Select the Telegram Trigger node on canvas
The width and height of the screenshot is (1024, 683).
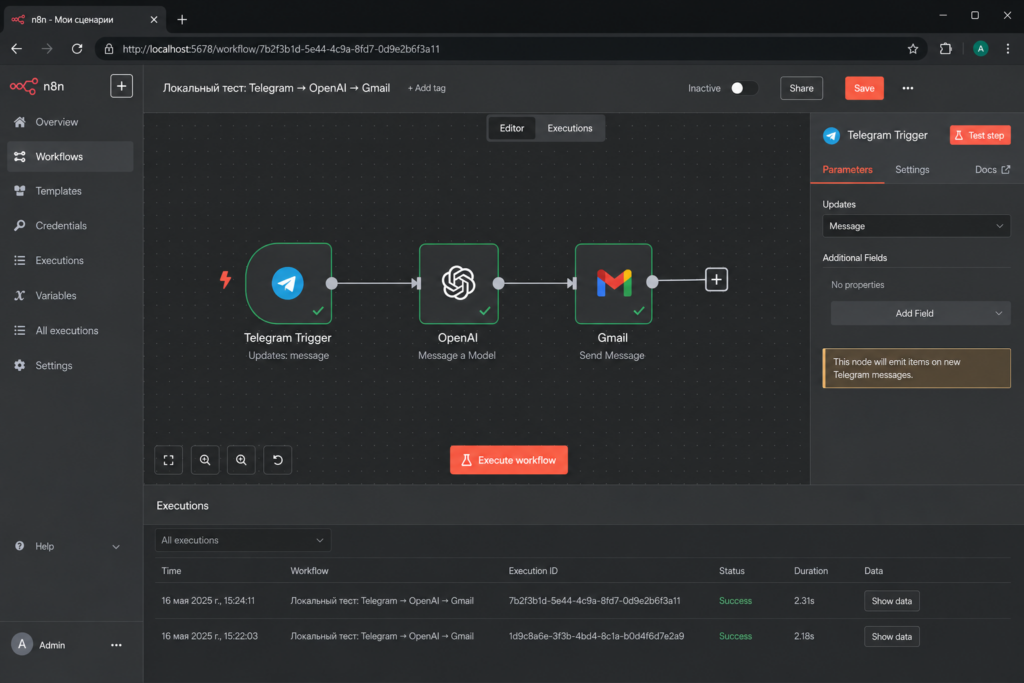[x=289, y=283]
